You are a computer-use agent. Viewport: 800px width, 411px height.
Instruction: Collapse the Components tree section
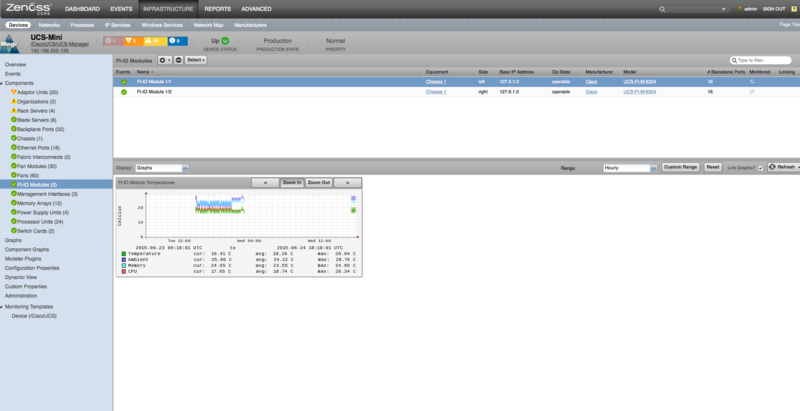click(x=2, y=83)
